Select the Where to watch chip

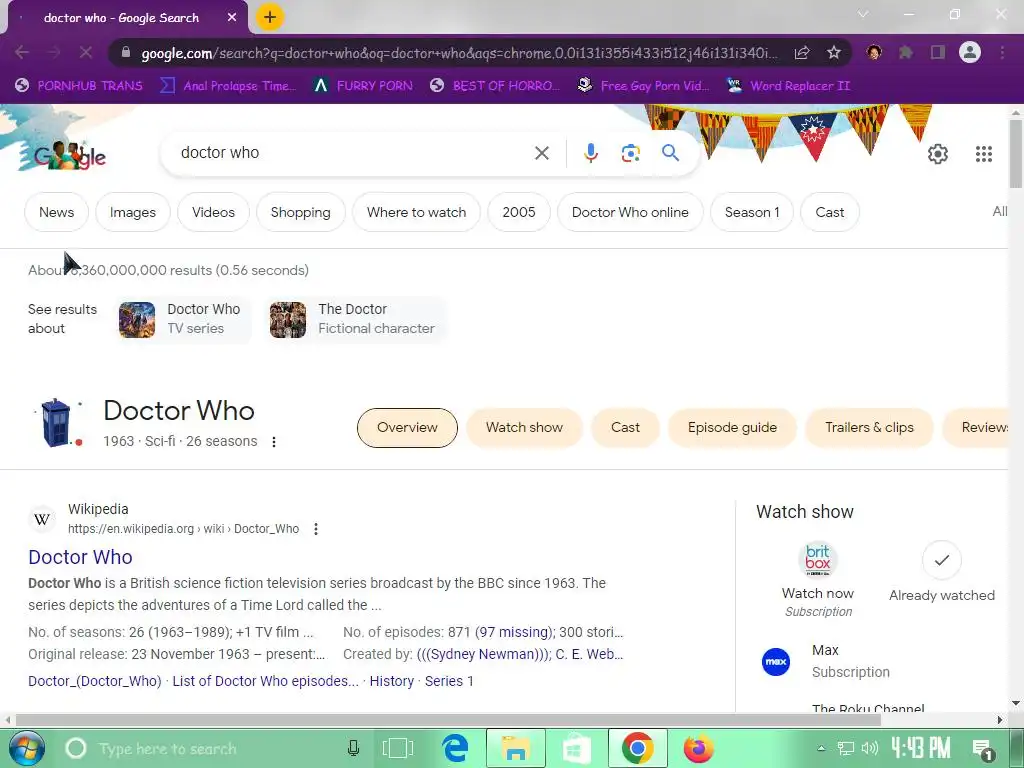(x=417, y=212)
